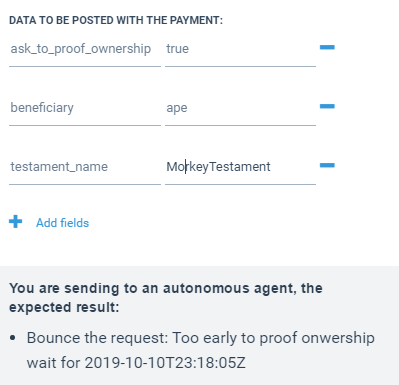Screen dimensions: 399x385
Task: Click the 2019-10-10T23:18:05Z timestamp text
Action: coord(165,363)
